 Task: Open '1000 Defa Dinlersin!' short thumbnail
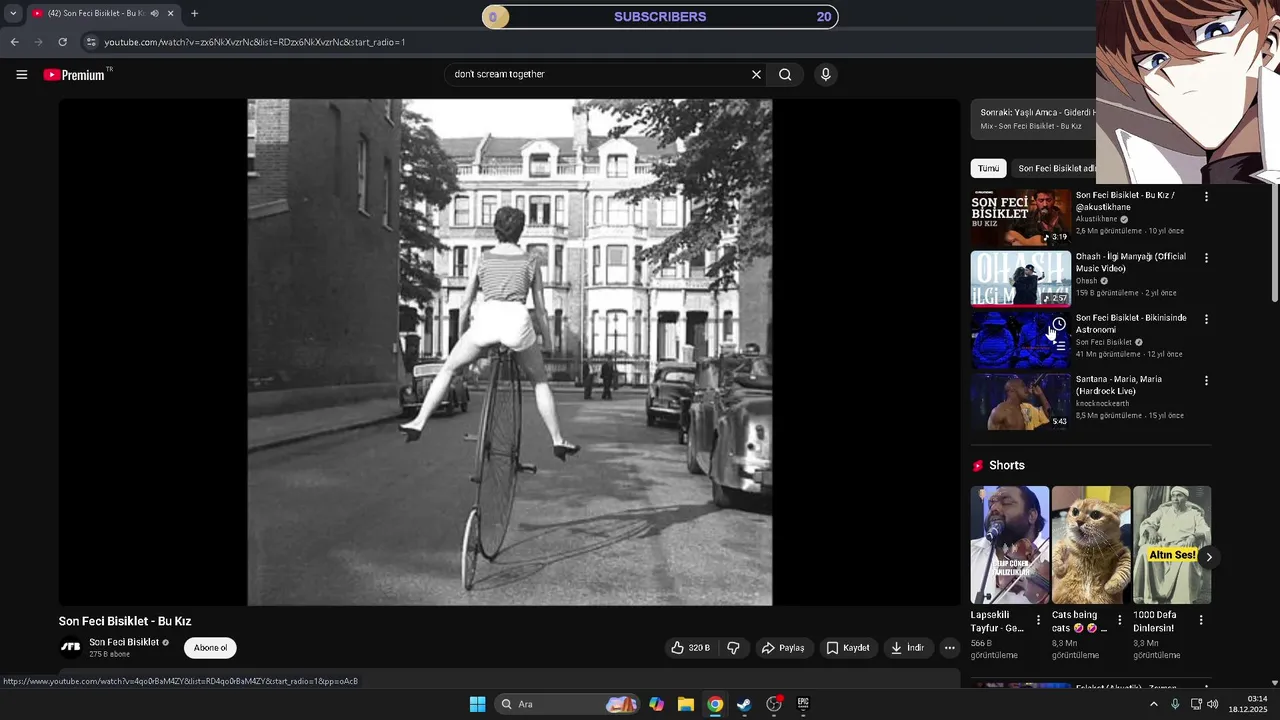tap(1172, 545)
